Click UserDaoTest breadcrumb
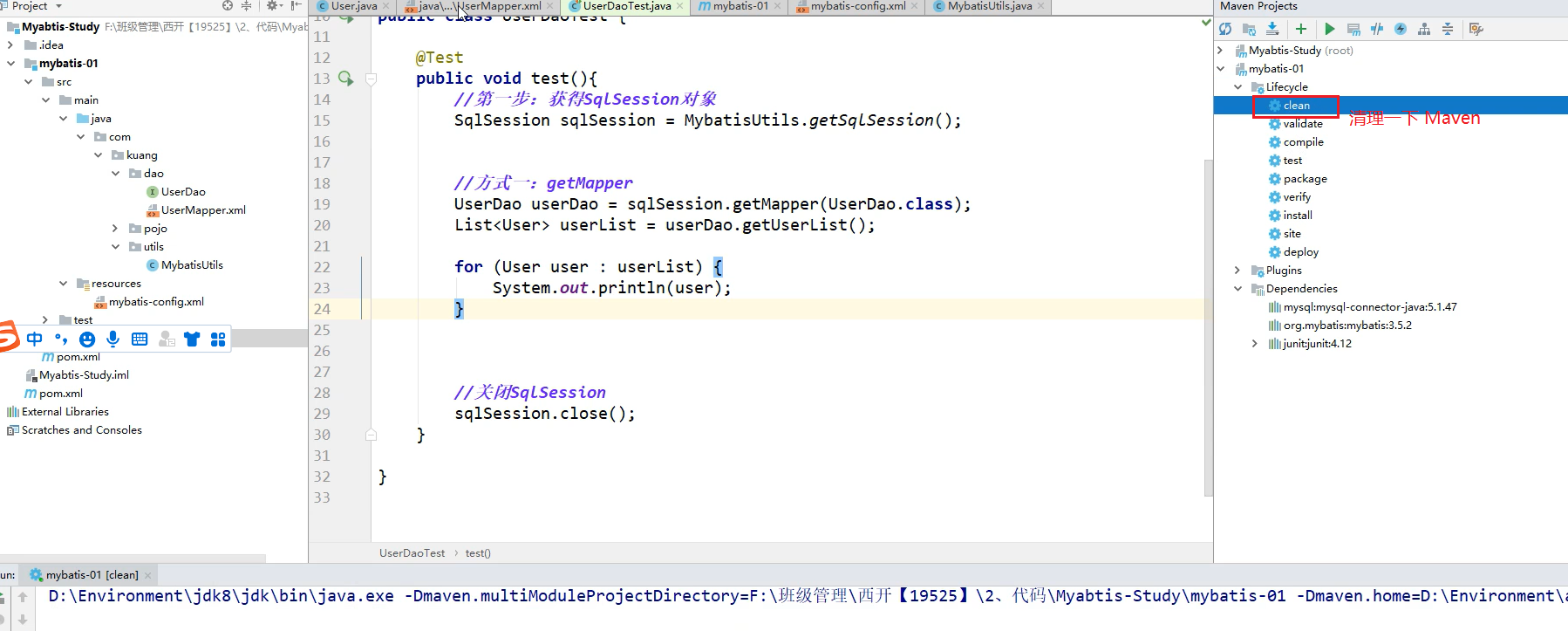 click(x=412, y=552)
